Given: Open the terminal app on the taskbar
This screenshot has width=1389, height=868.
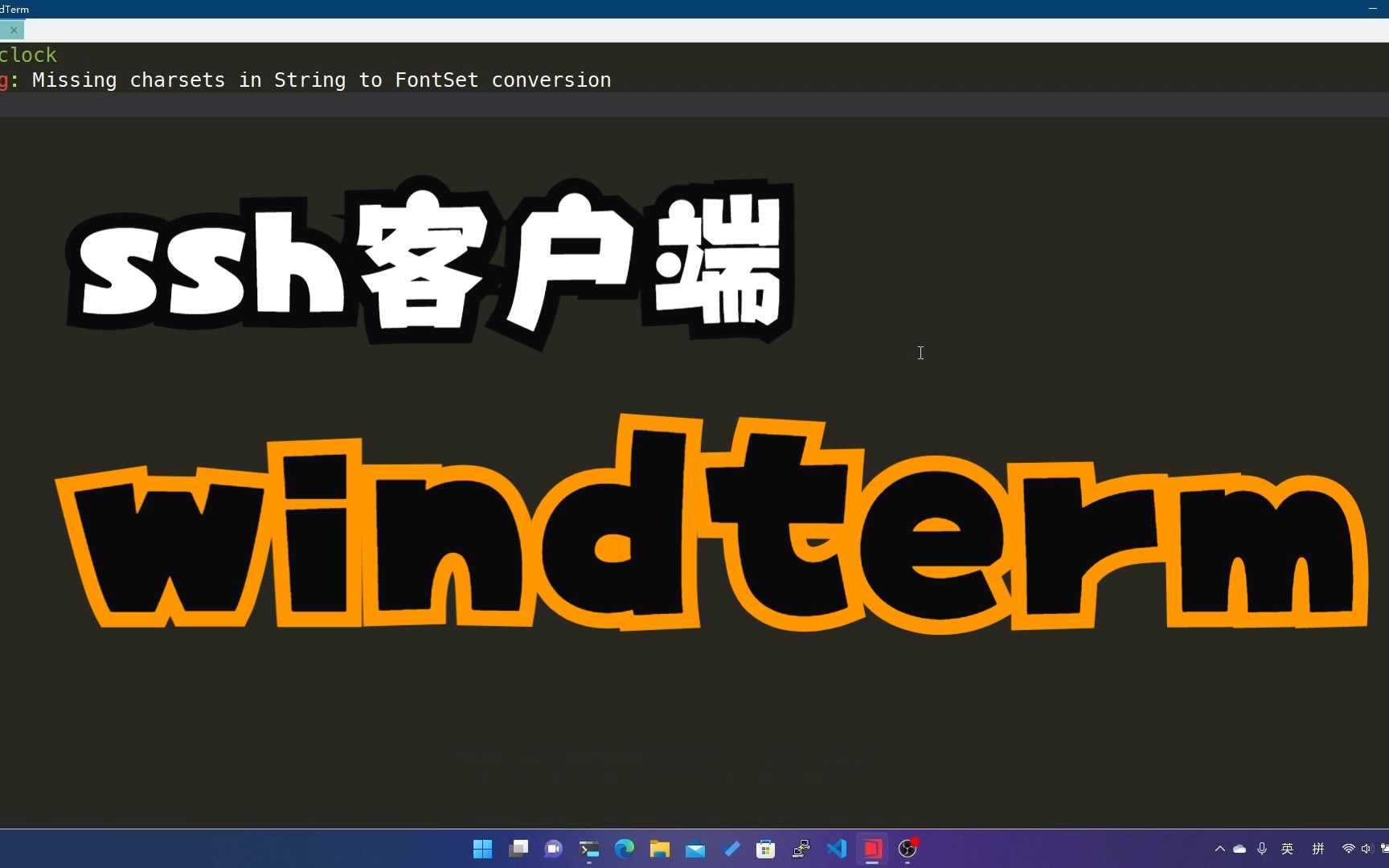Looking at the screenshot, I should [589, 849].
